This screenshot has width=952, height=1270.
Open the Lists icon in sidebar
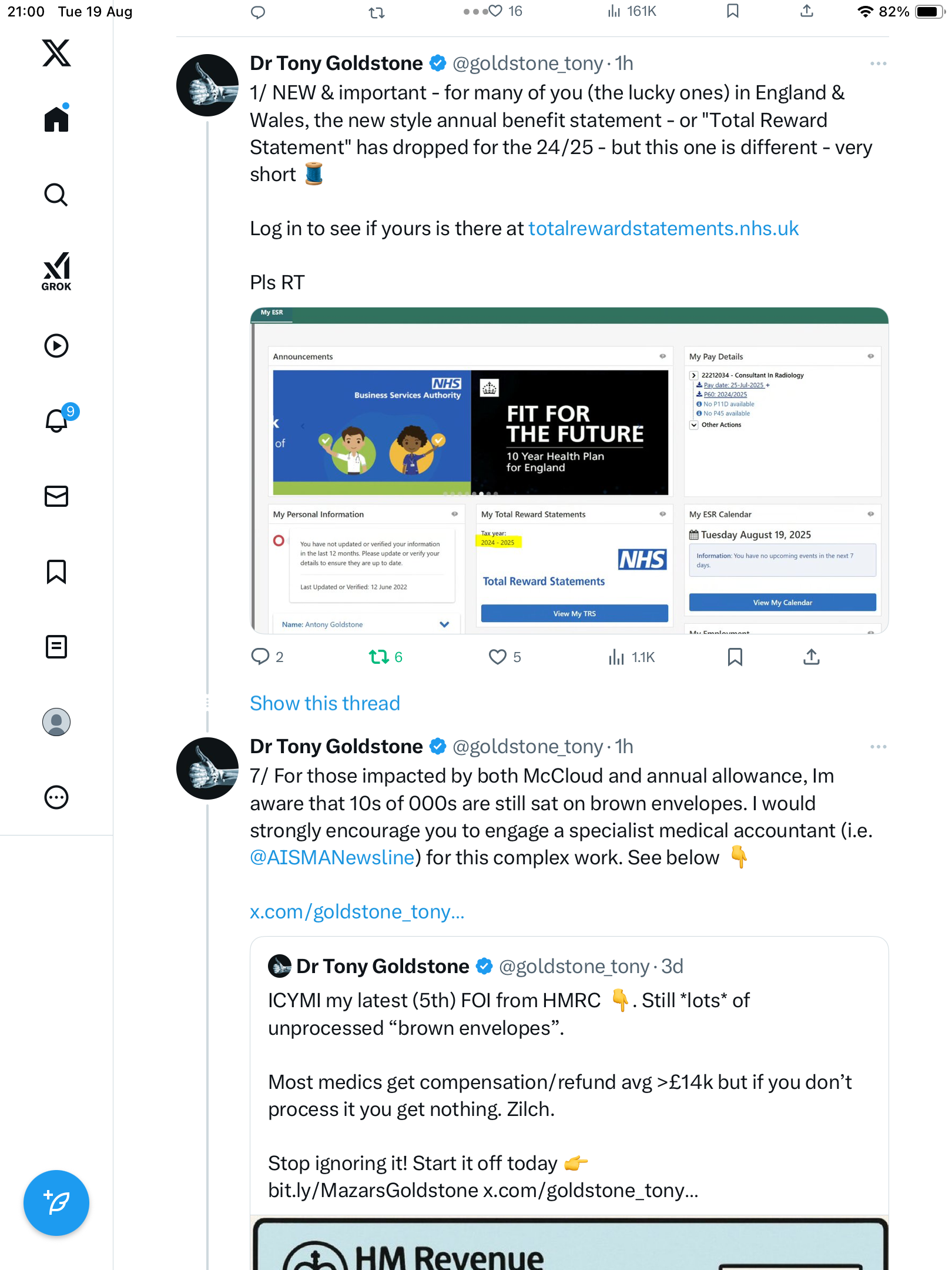point(56,647)
